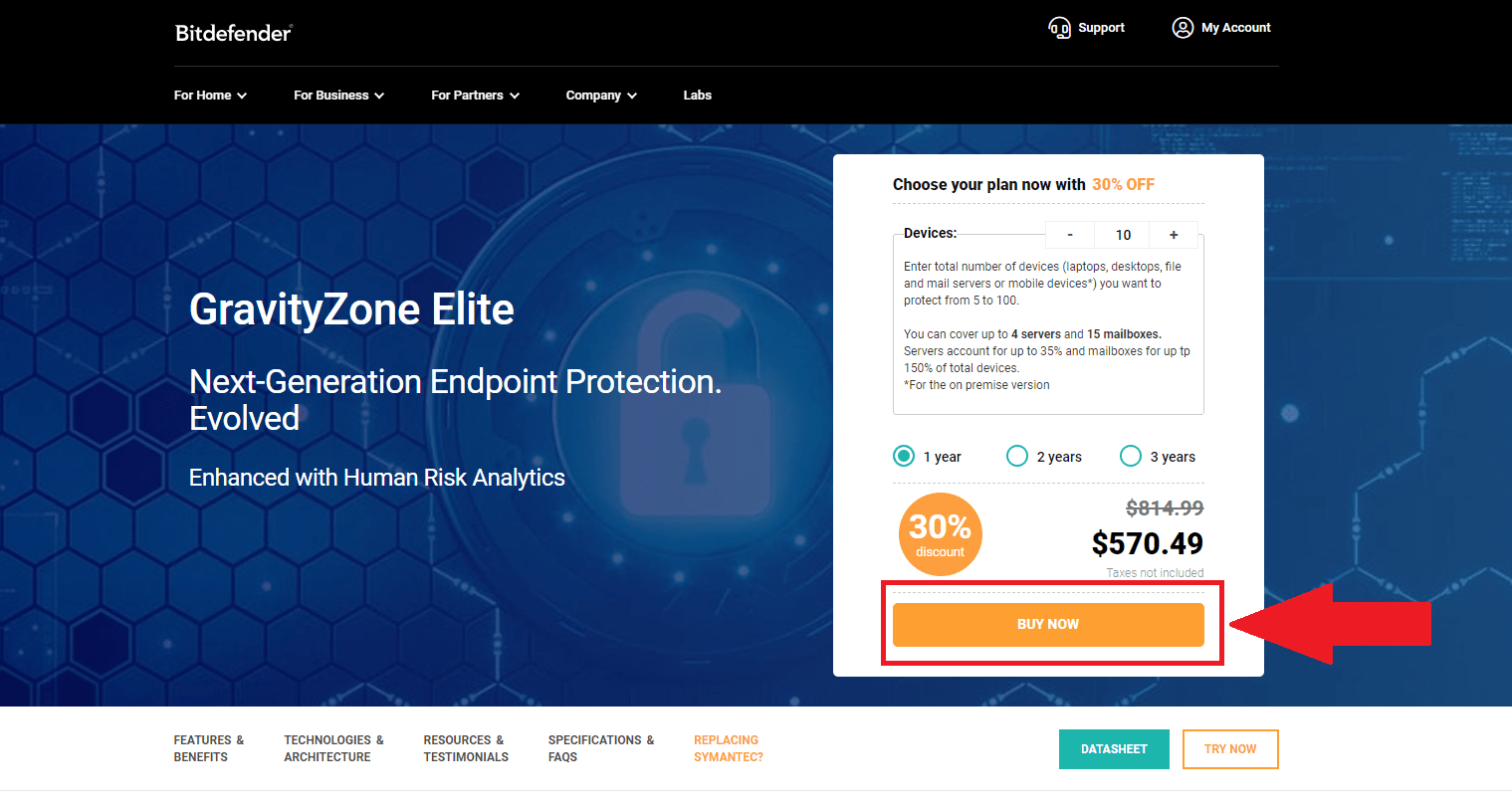The width and height of the screenshot is (1512, 810).
Task: Select the 1 year plan option
Action: click(904, 456)
